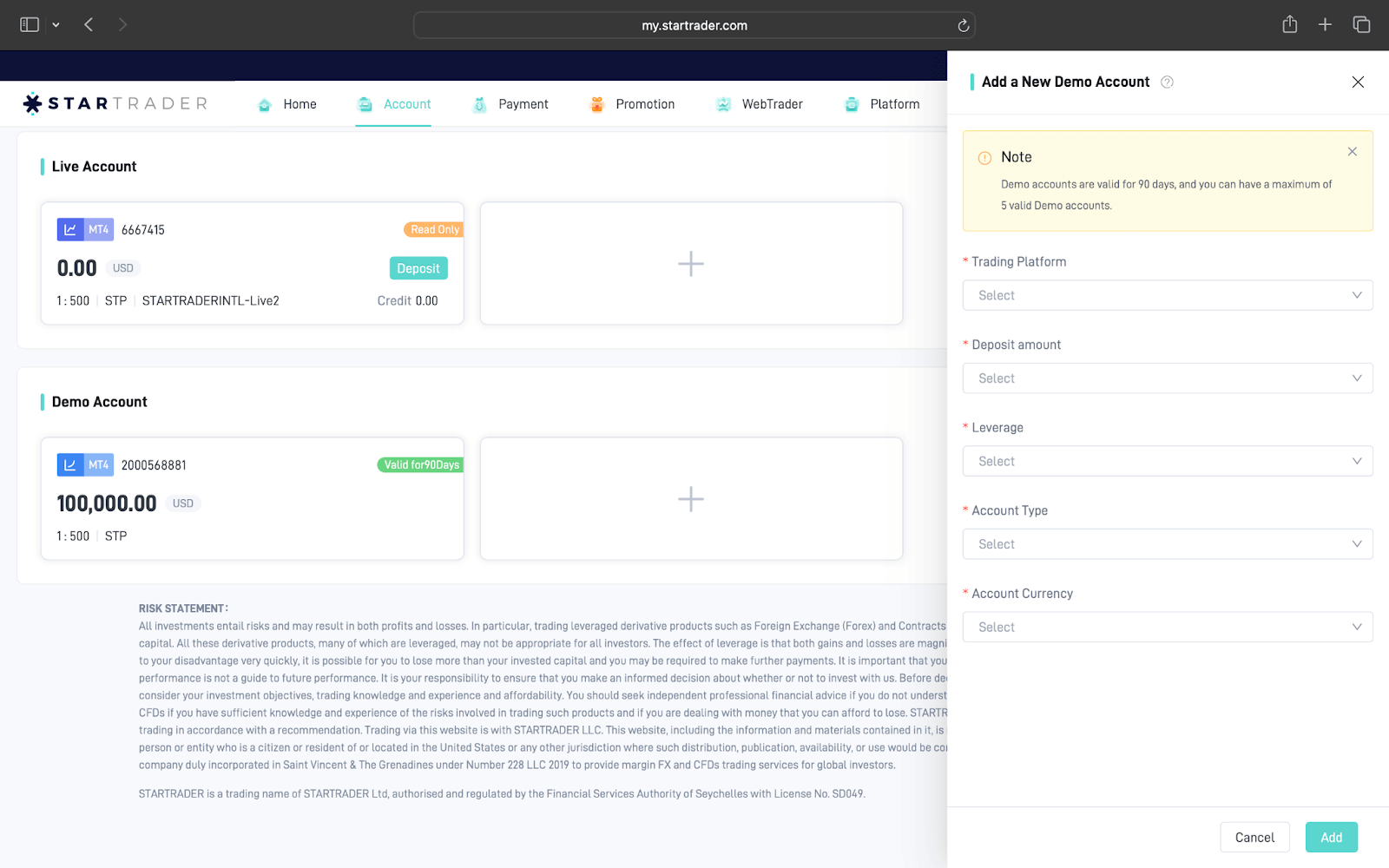
Task: Click the browser address bar
Action: pos(694,26)
